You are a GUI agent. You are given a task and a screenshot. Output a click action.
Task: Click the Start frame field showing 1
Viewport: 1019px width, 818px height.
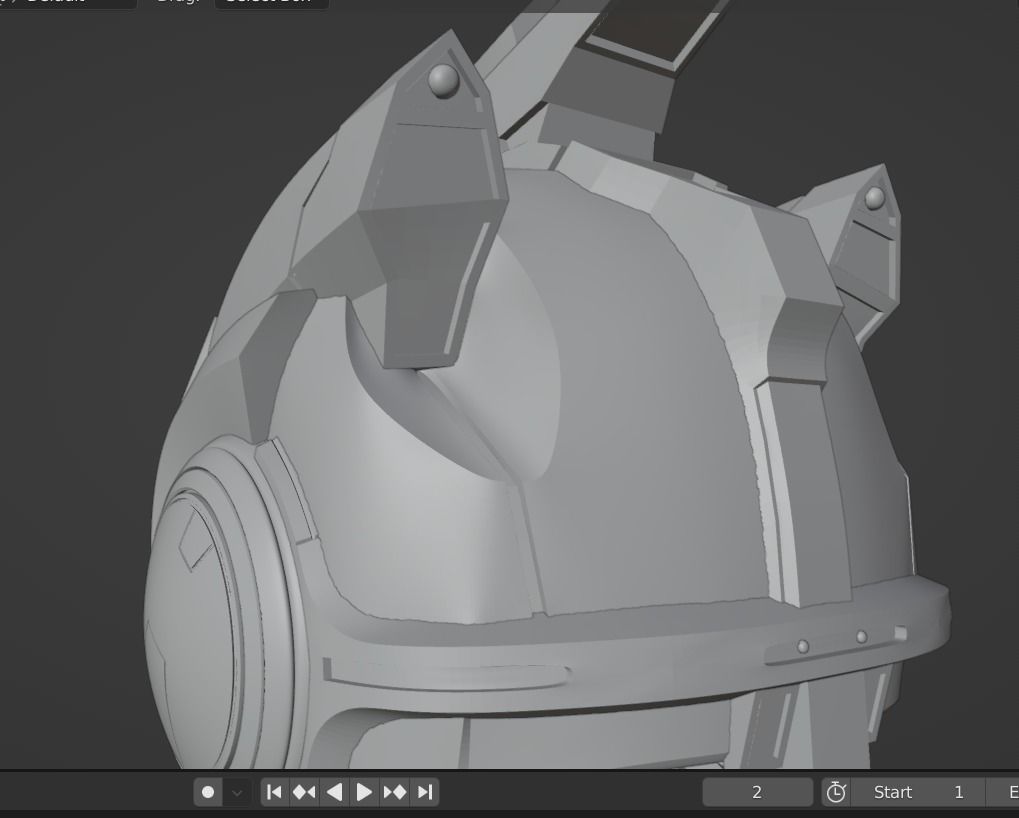click(917, 792)
